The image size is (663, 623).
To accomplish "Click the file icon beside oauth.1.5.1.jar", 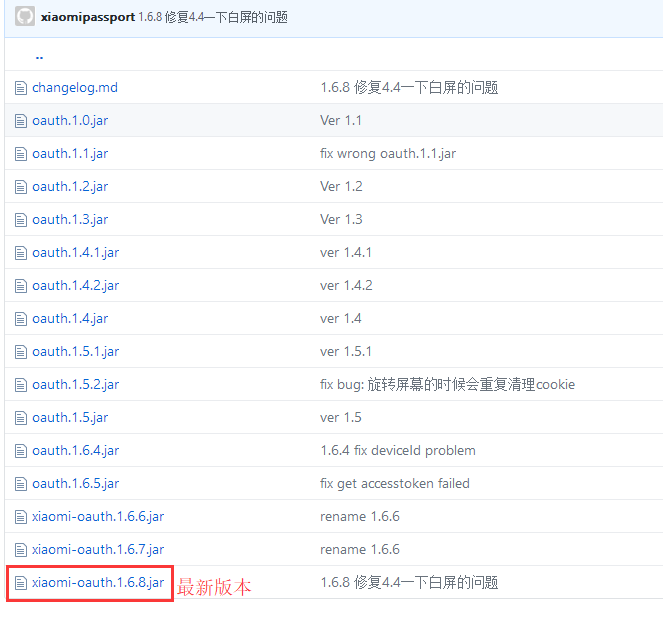I will pyautogui.click(x=21, y=352).
